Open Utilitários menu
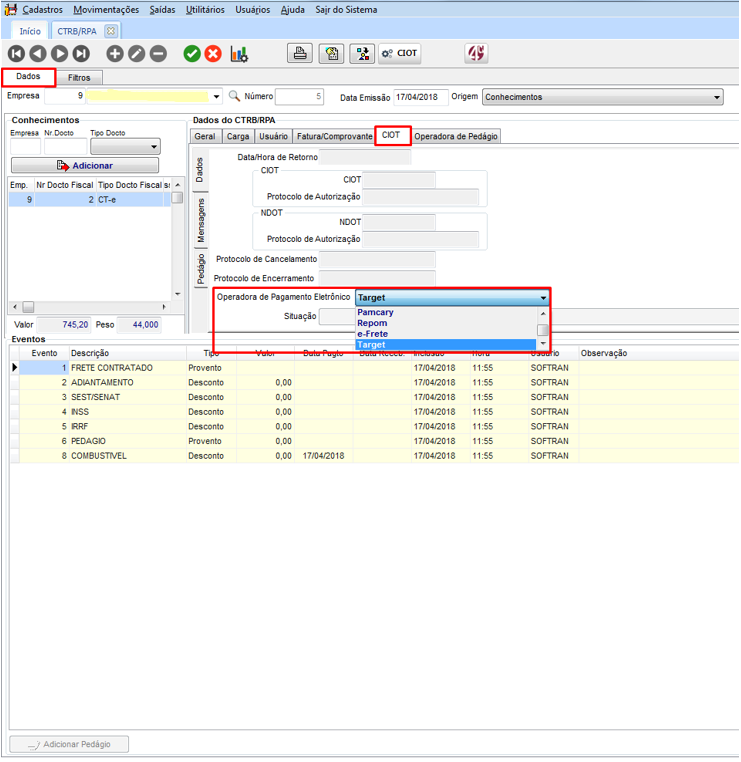The width and height of the screenshot is (741, 762). [x=205, y=10]
